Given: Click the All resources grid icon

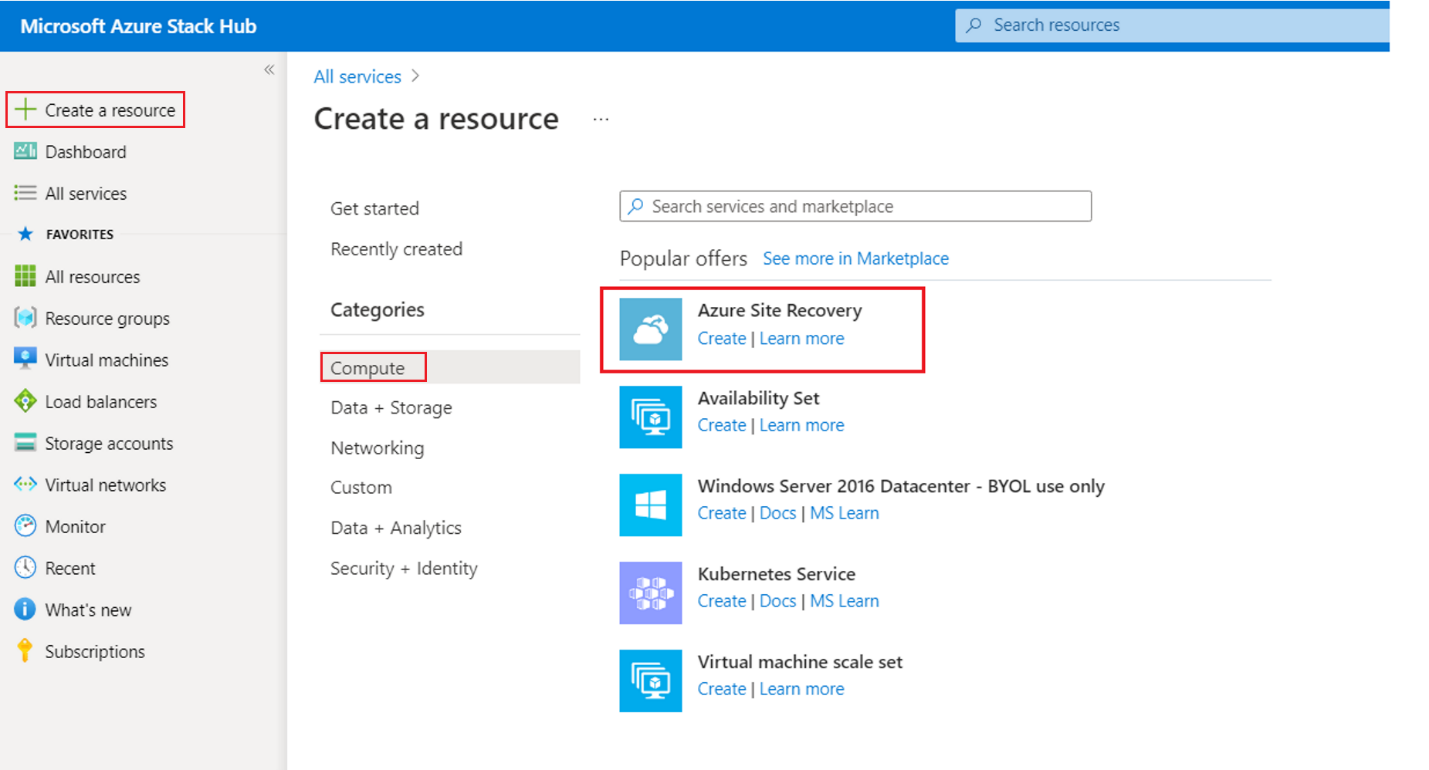Looking at the screenshot, I should click(25, 277).
